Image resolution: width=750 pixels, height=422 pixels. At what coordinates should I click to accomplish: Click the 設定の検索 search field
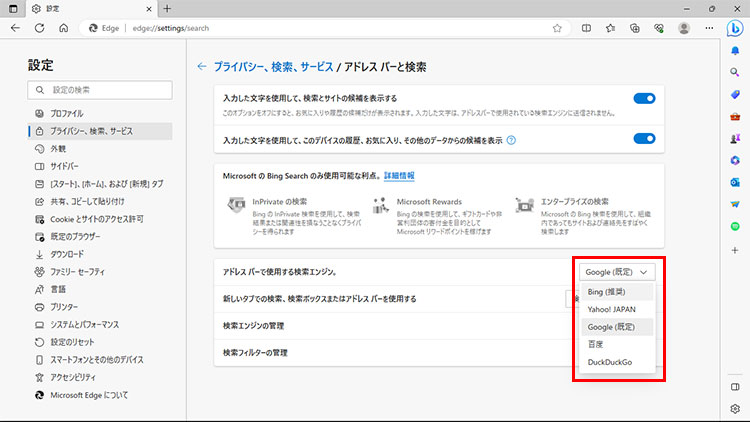point(100,90)
